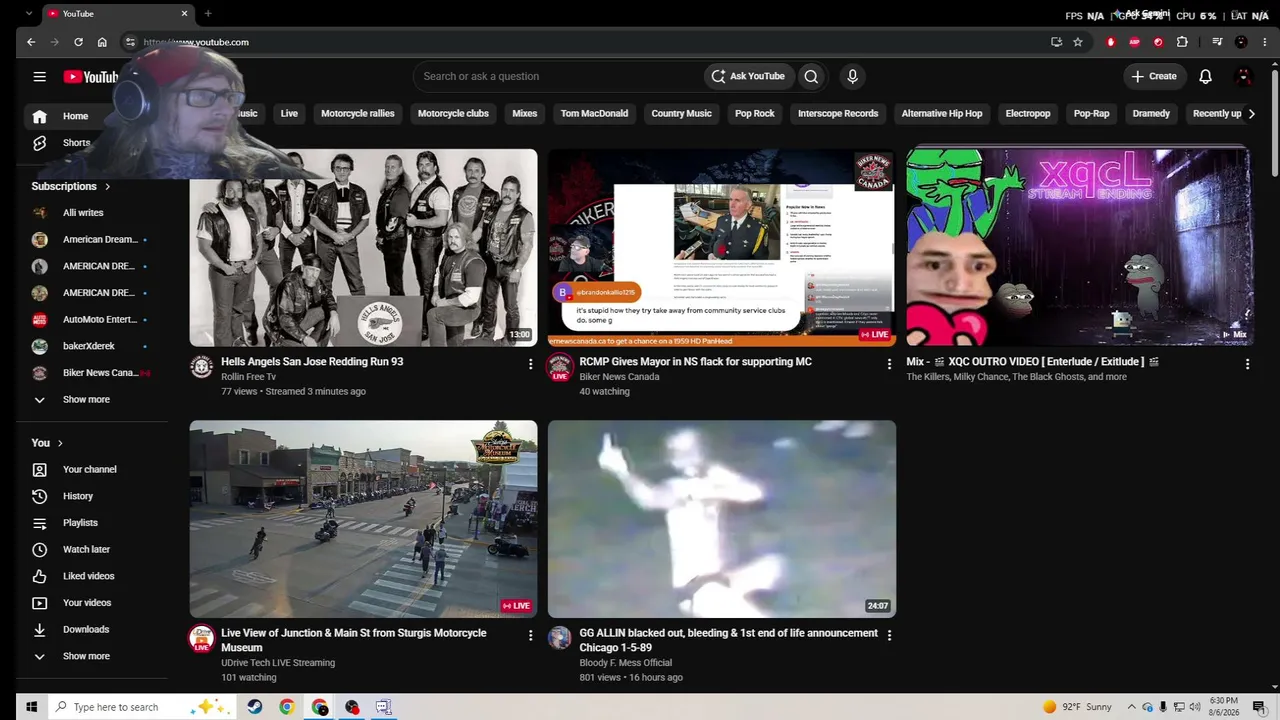Open the browser media controls icon
This screenshot has height=720, width=1280.
[x=1217, y=42]
